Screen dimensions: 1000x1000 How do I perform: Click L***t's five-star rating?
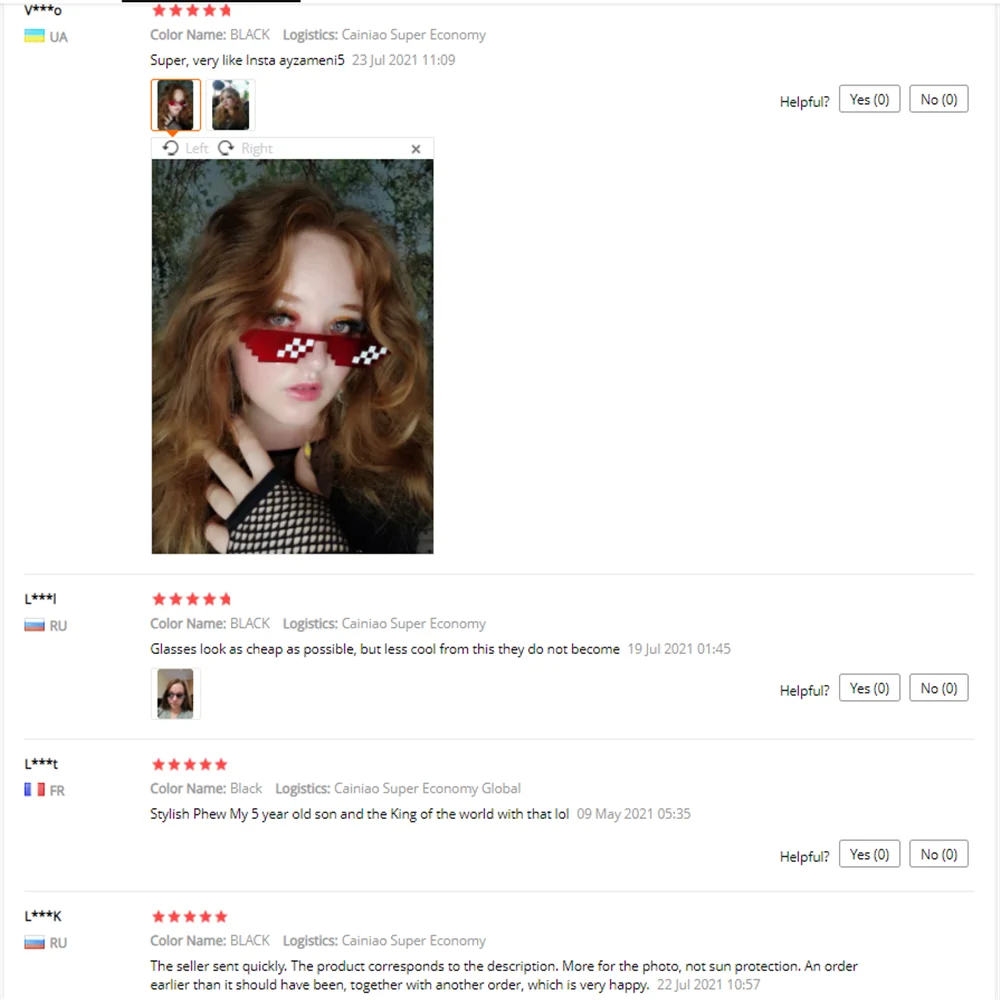coord(189,764)
